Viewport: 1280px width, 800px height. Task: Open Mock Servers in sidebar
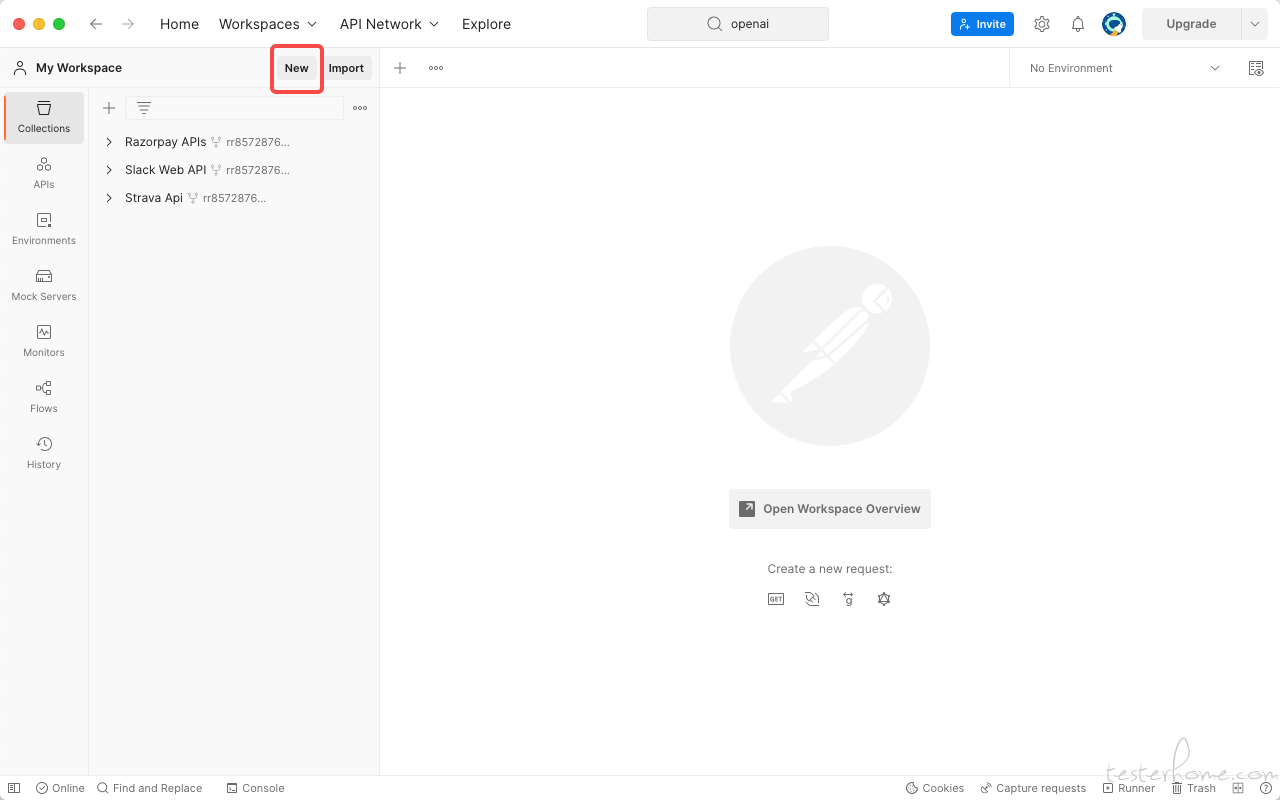tap(44, 285)
